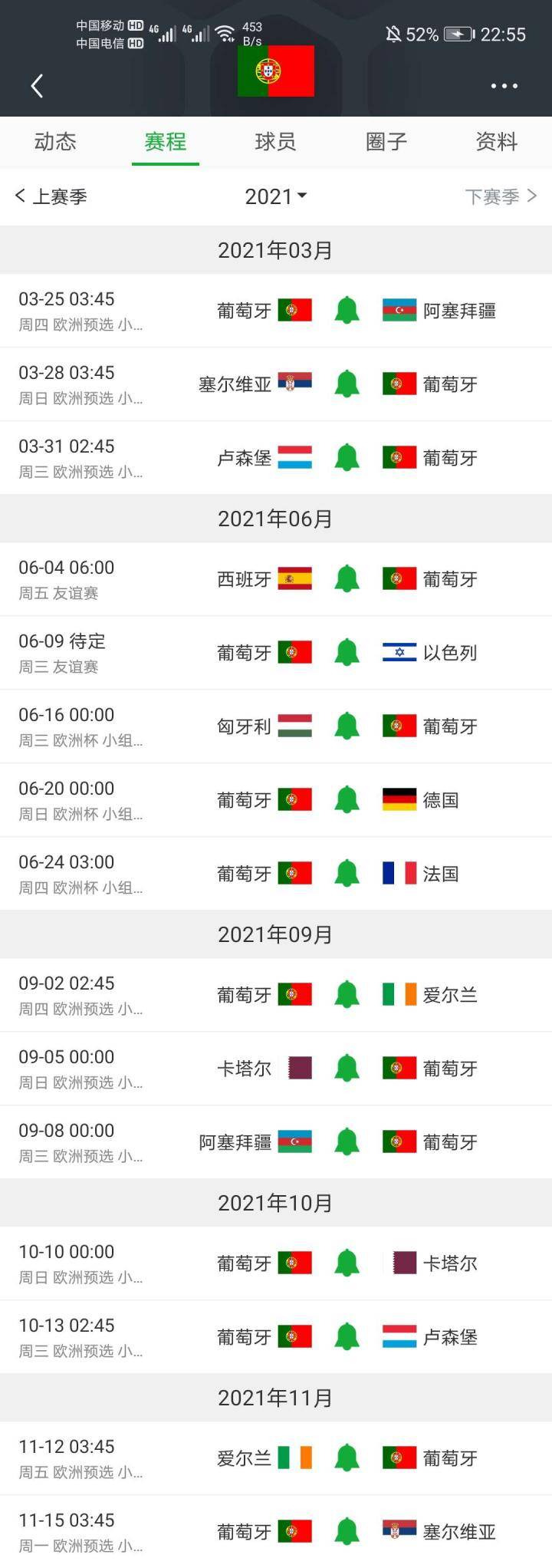Open 06-16 Hungary vs Portugal match
The height and width of the screenshot is (1568, 552).
[x=276, y=726]
